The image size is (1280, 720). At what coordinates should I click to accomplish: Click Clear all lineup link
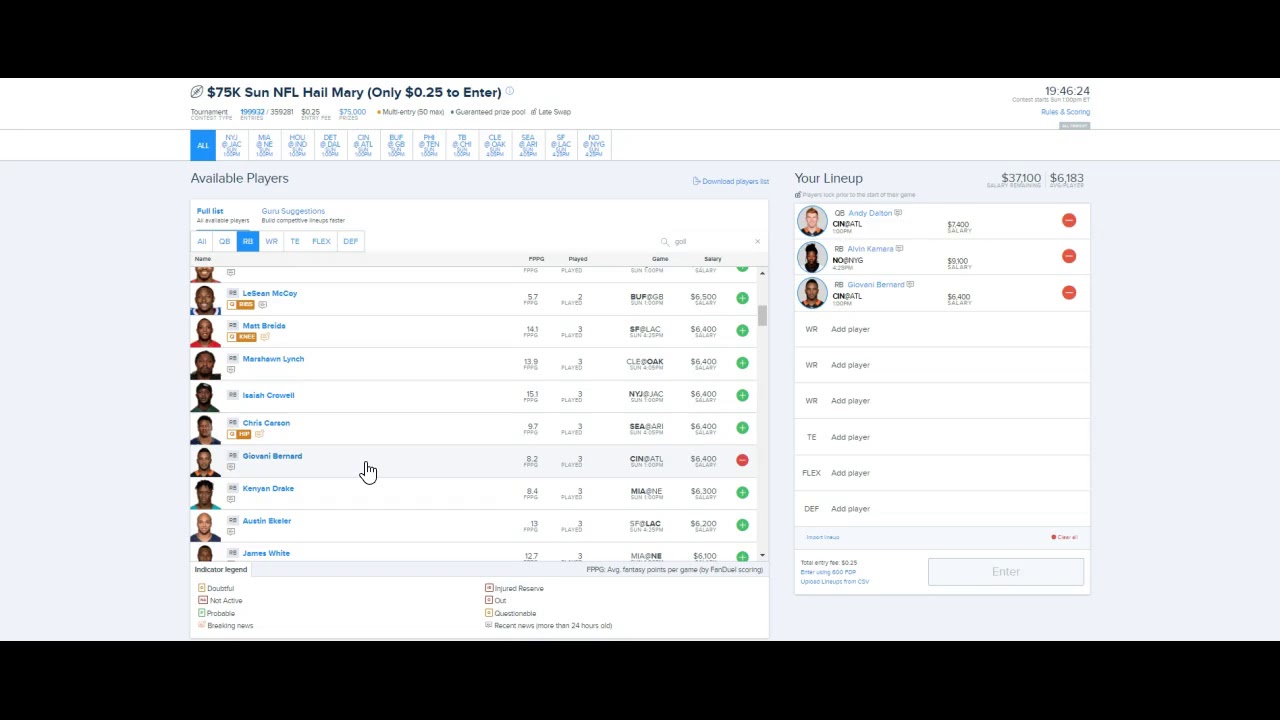click(x=1064, y=537)
